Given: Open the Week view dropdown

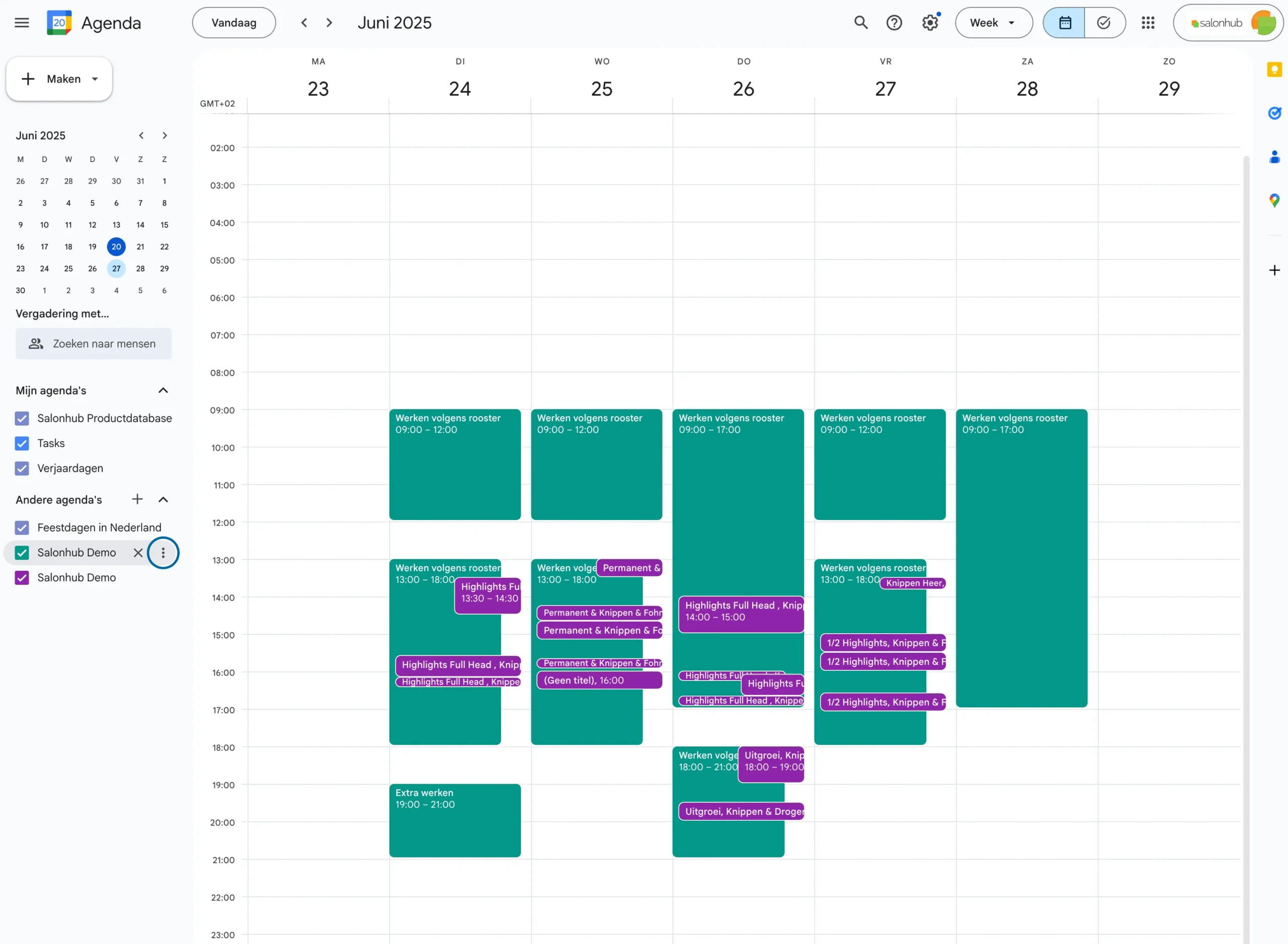Looking at the screenshot, I should coord(993,23).
